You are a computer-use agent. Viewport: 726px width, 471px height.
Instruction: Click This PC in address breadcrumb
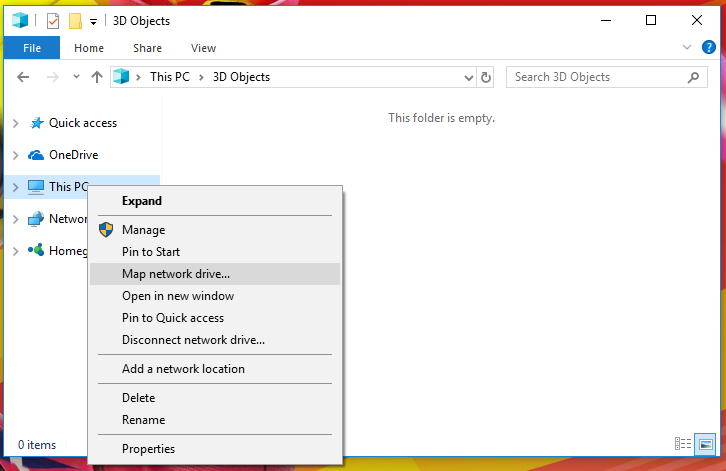coord(173,77)
